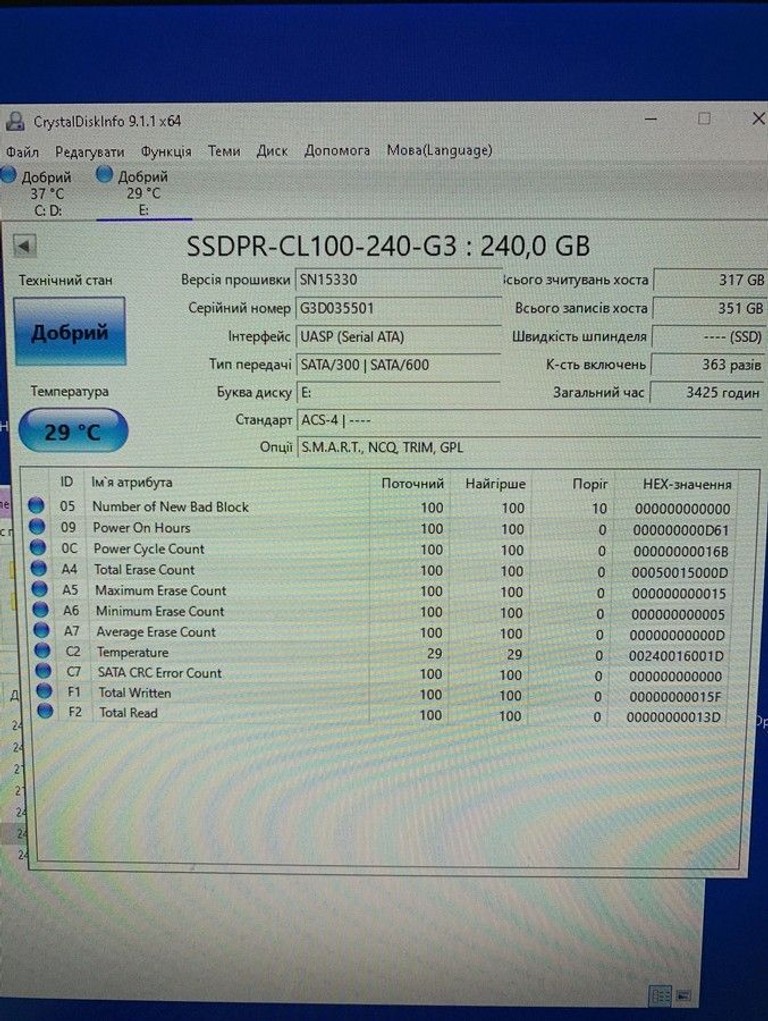The width and height of the screenshot is (768, 1021).
Task: Close the CrystalDiskInfo window
Action: 758,118
